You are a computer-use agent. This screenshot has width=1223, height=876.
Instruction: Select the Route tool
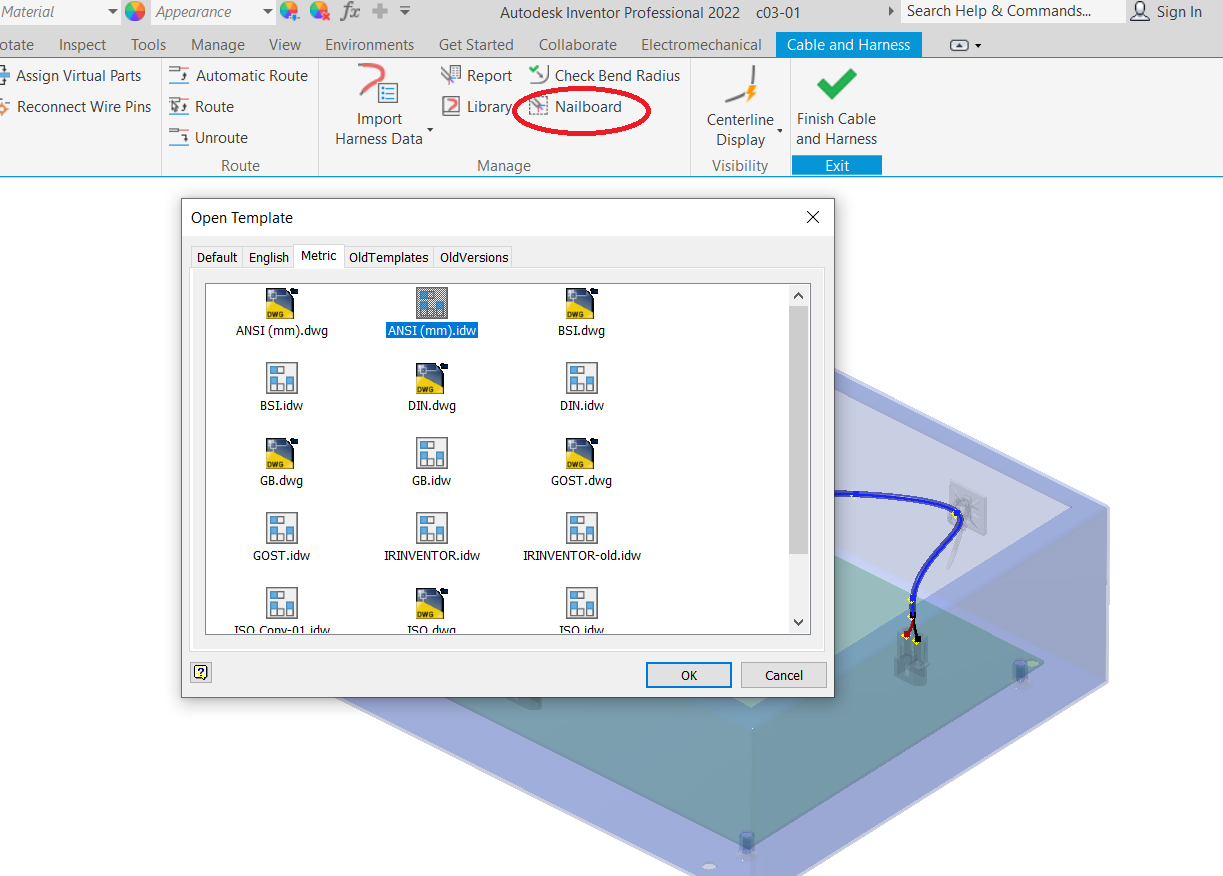click(x=201, y=106)
